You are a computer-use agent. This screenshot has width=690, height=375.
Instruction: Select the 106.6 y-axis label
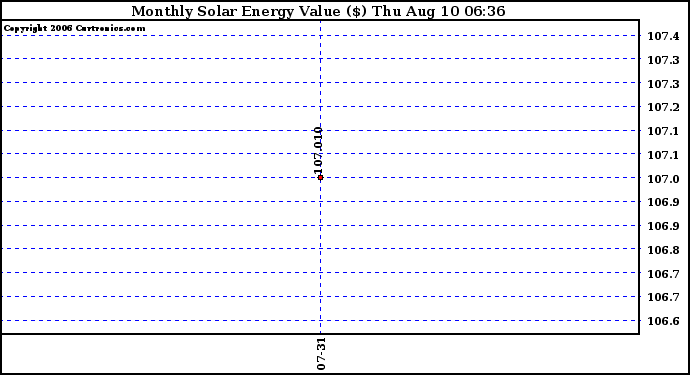663,321
